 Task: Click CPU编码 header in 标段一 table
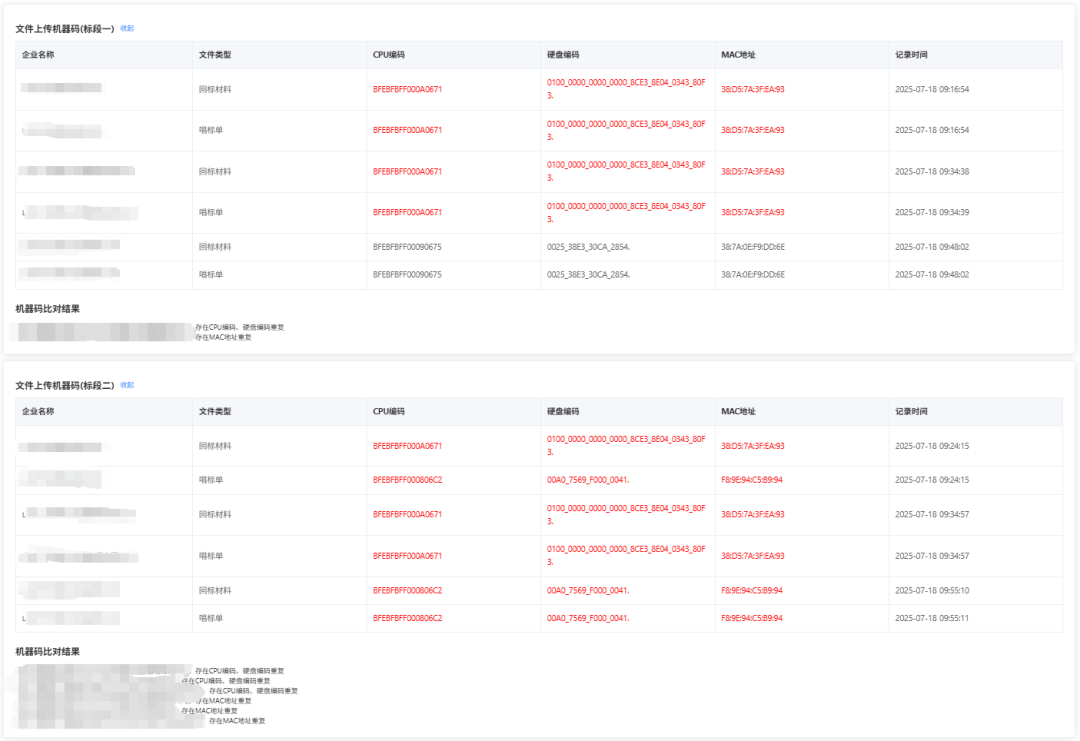(x=388, y=55)
